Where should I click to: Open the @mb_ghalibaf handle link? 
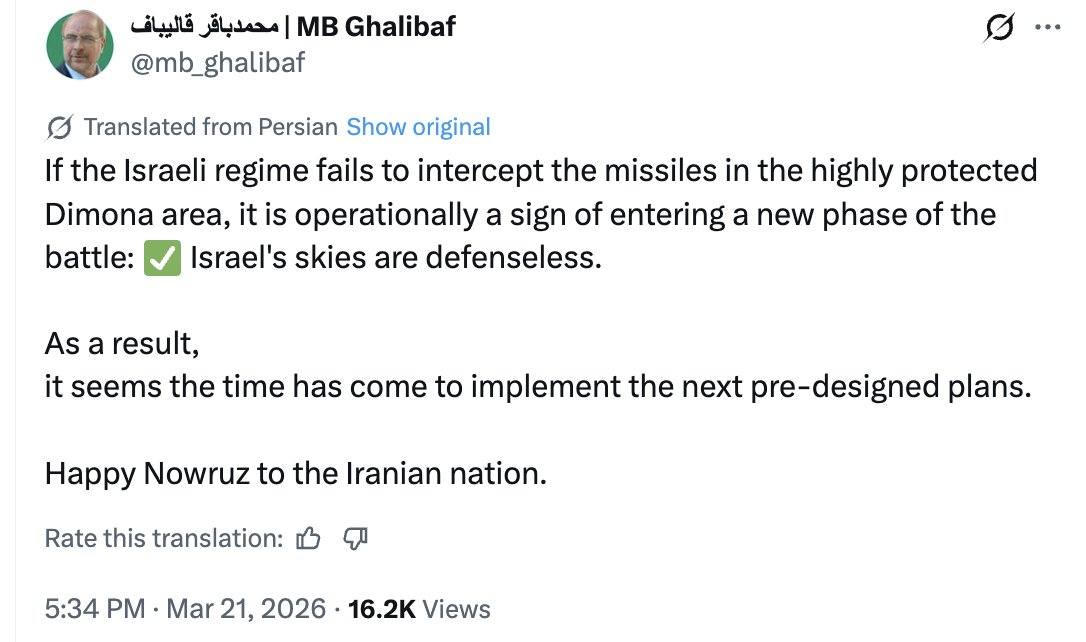217,62
